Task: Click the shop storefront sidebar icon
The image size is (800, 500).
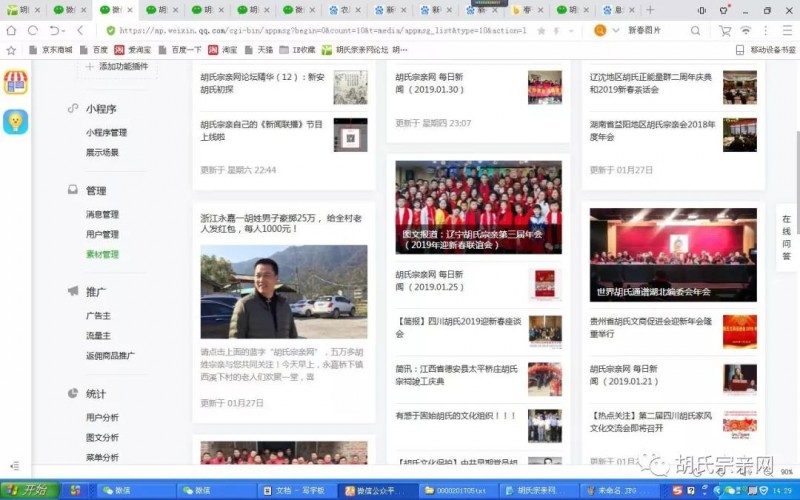Action: point(16,82)
